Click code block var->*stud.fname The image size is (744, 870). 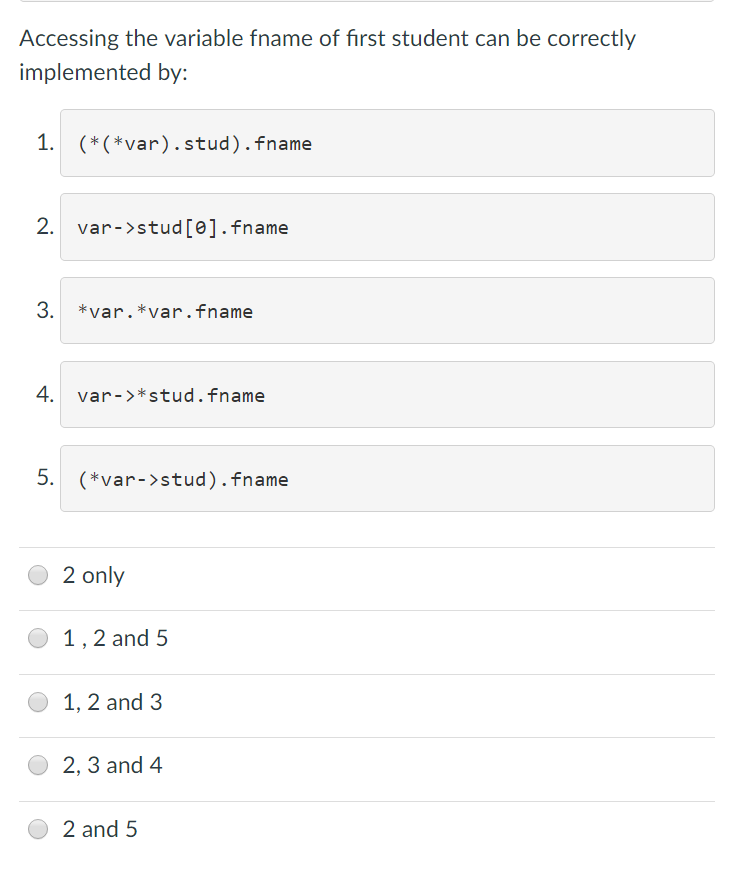[387, 394]
